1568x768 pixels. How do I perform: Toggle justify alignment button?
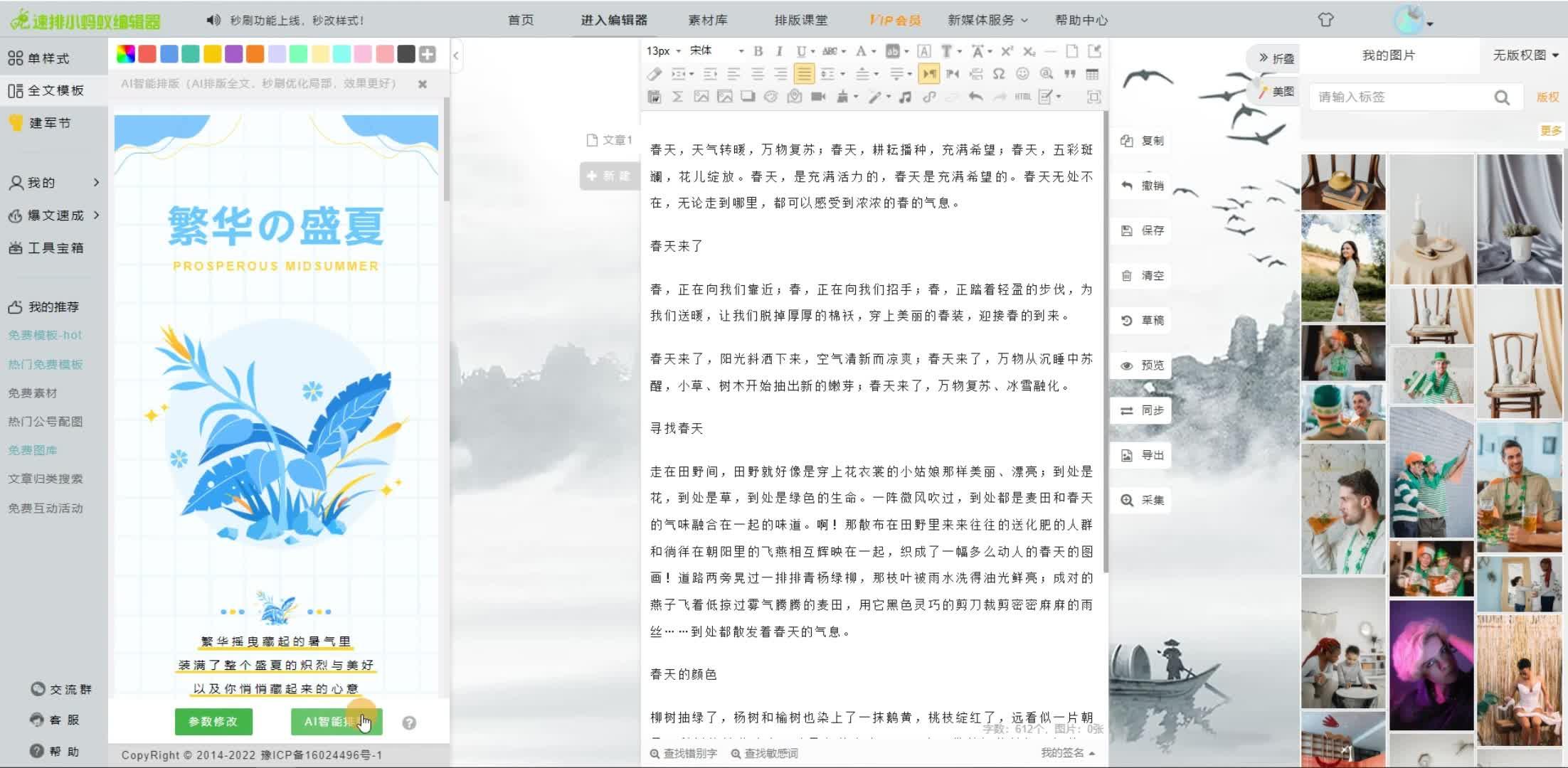(804, 74)
